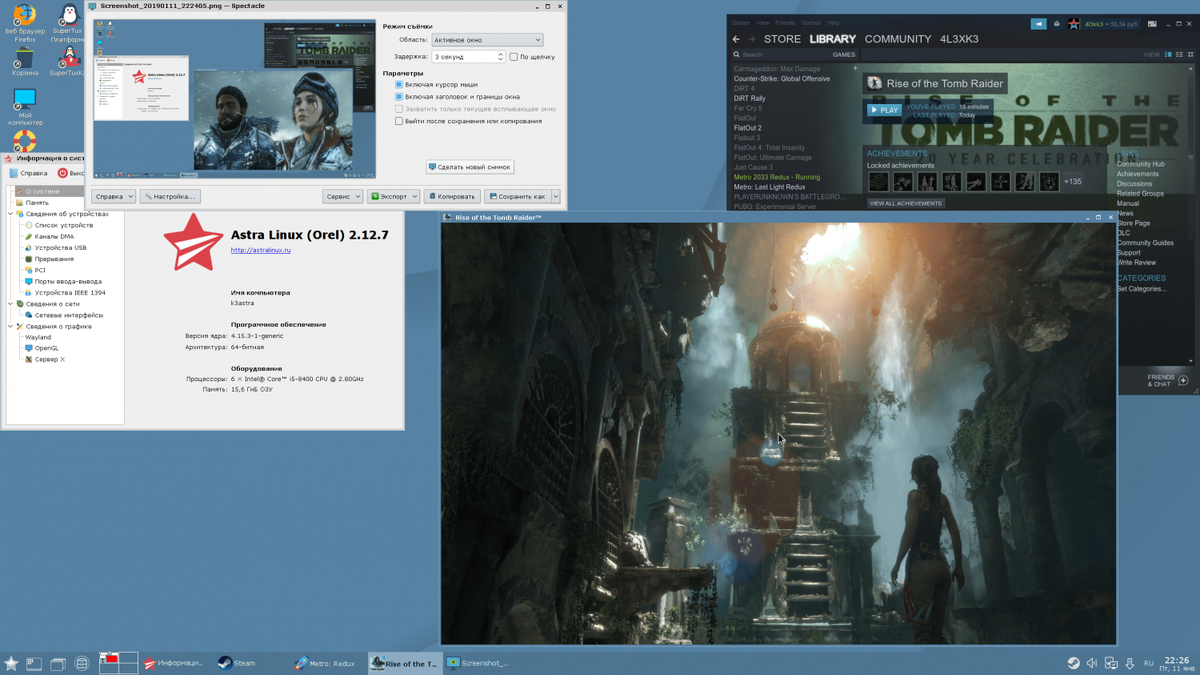Image resolution: width=1200 pixels, height=675 pixels.
Task: Click Steam profile avatar icon
Action: click(x=1074, y=23)
